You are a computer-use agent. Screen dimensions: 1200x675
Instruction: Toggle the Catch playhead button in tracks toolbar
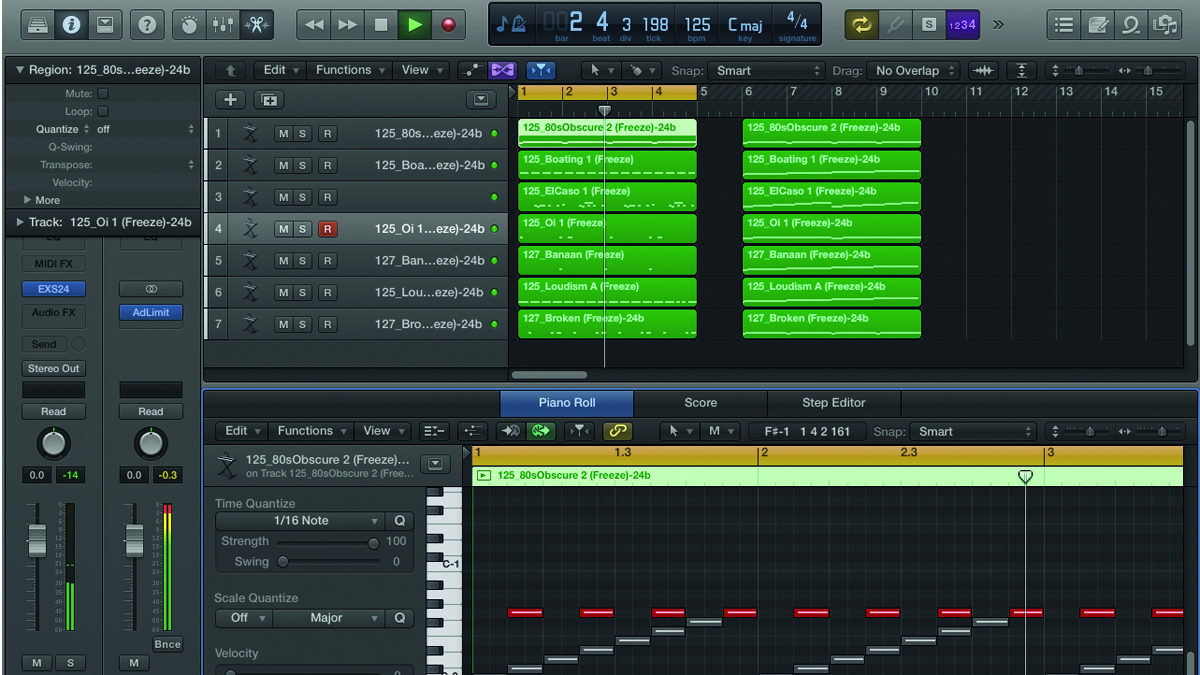click(x=540, y=70)
